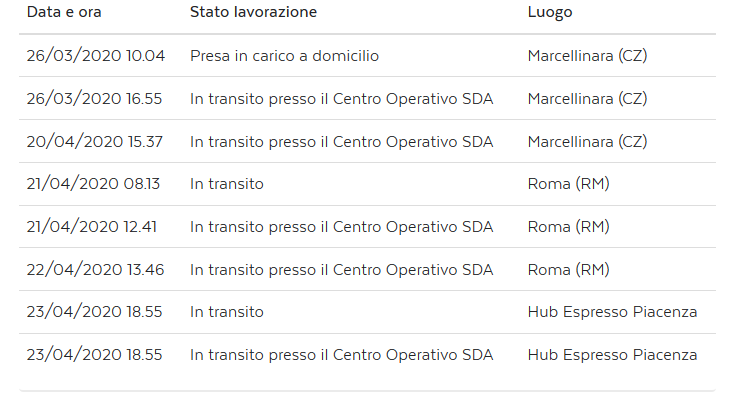Click "Roma (RM)" in the 21/04/2020 08.13 row
The width and height of the screenshot is (732, 401).
click(x=568, y=184)
